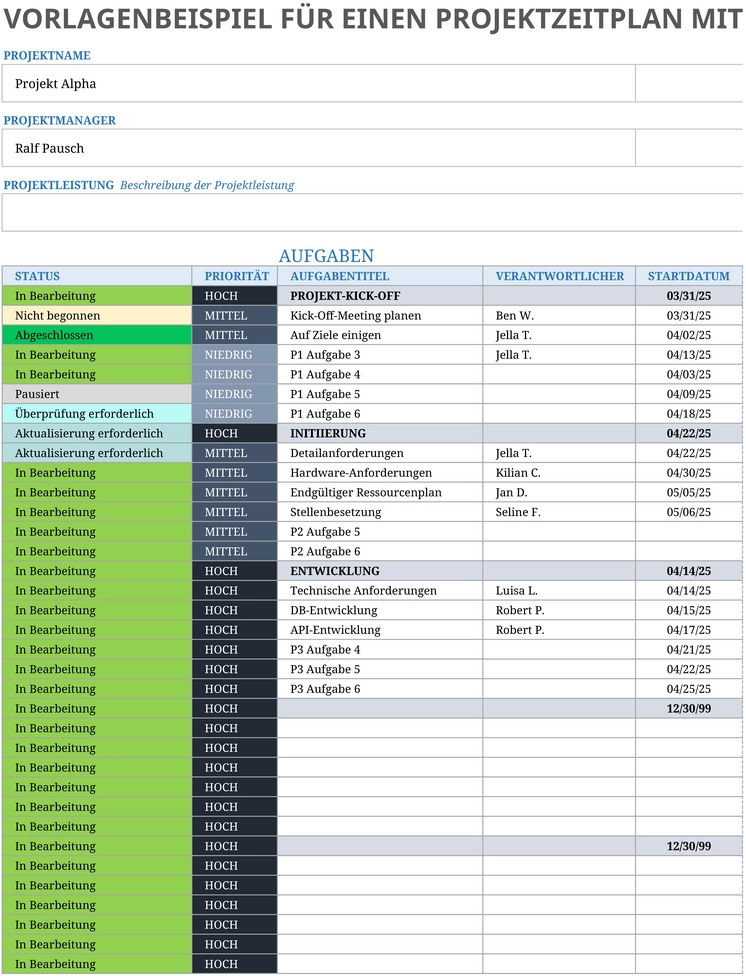Select the start date 04/17/25 cell
Image resolution: width=746 pixels, height=976 pixels.
689,630
